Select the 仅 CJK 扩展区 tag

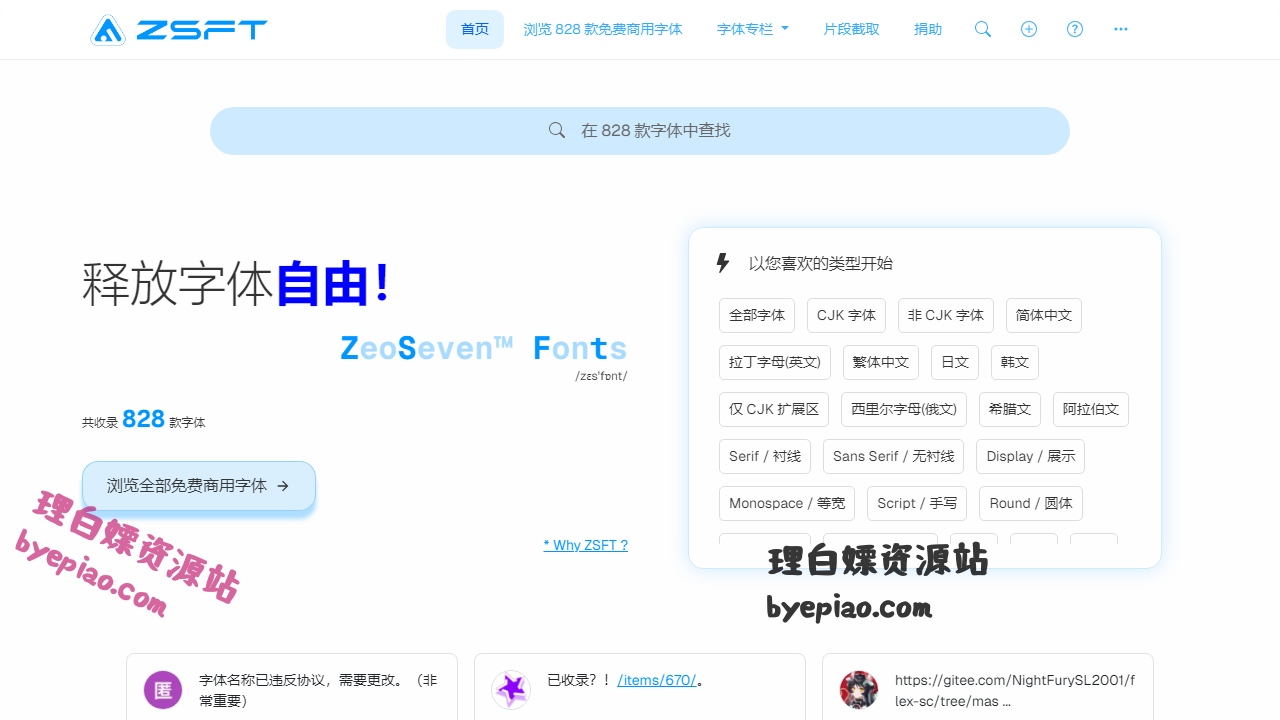774,409
